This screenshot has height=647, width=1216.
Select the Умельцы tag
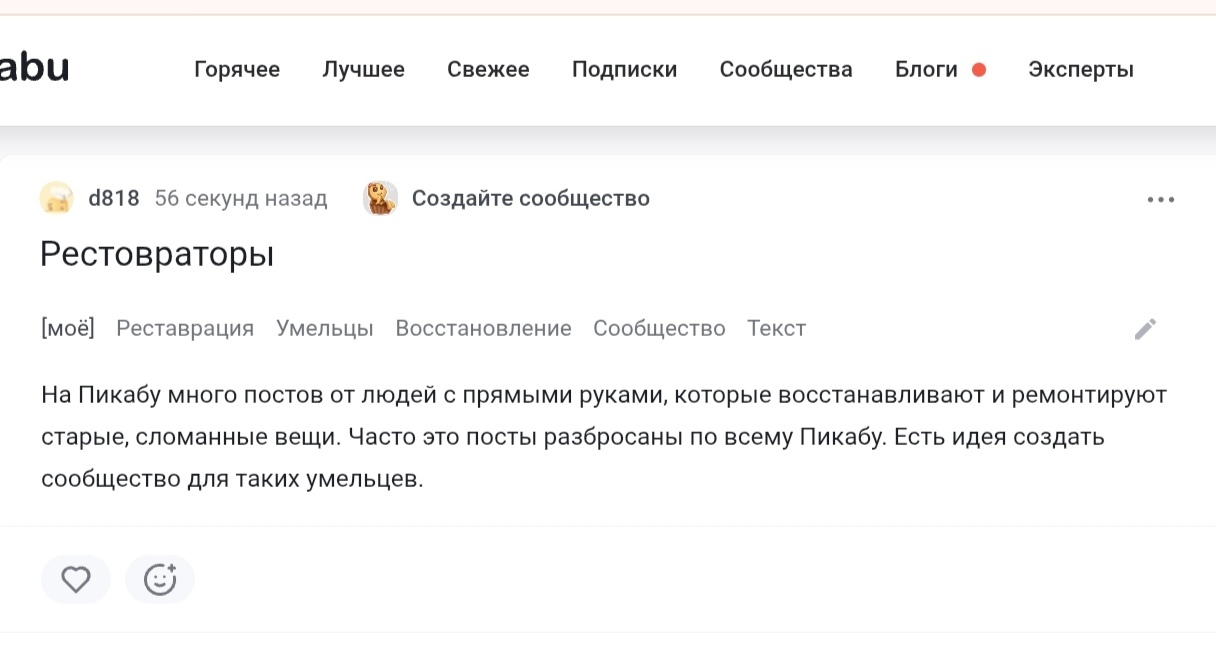pyautogui.click(x=325, y=328)
